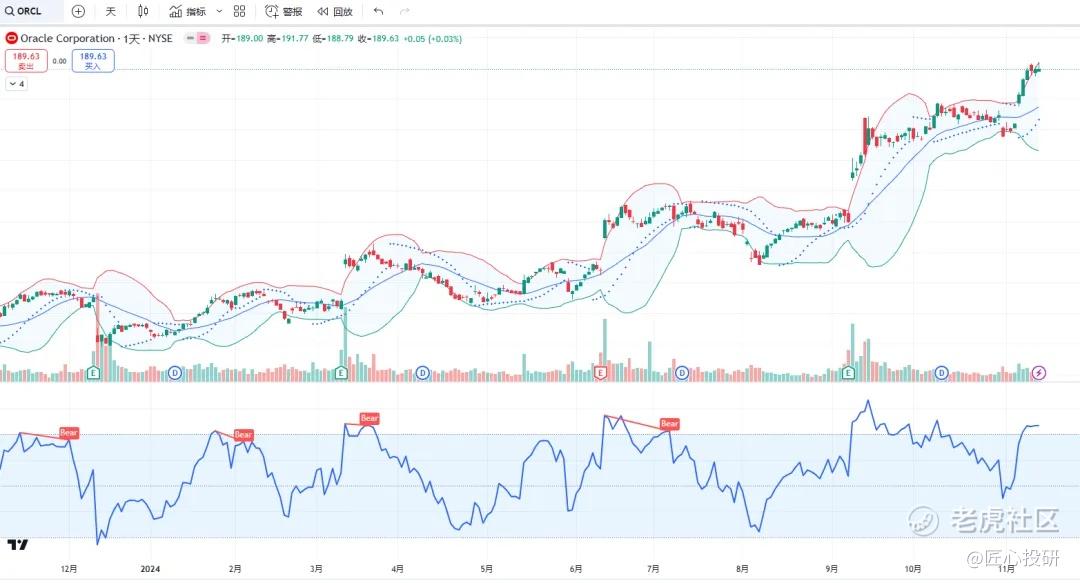Redo the chart action
Viewport: 1080px width, 583px height.
coord(405,11)
